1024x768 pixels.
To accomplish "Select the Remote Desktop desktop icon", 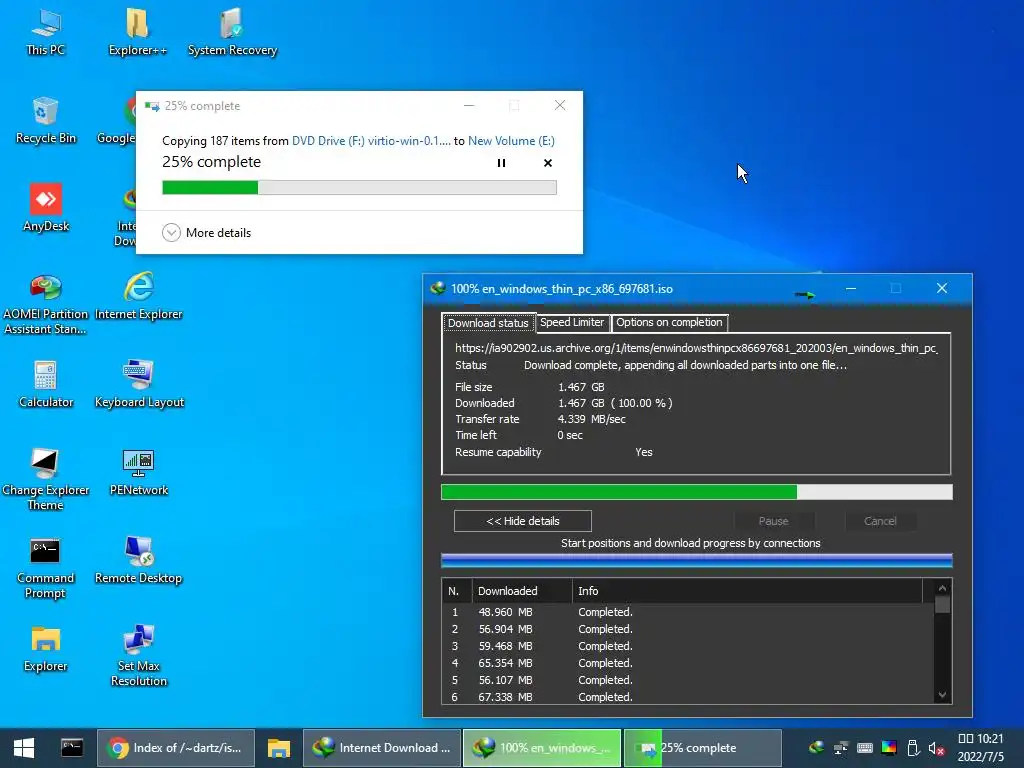I will [x=138, y=560].
